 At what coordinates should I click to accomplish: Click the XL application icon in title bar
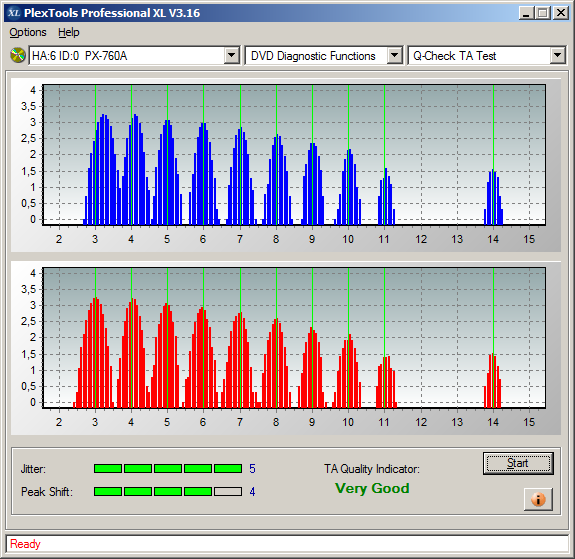coord(14,13)
